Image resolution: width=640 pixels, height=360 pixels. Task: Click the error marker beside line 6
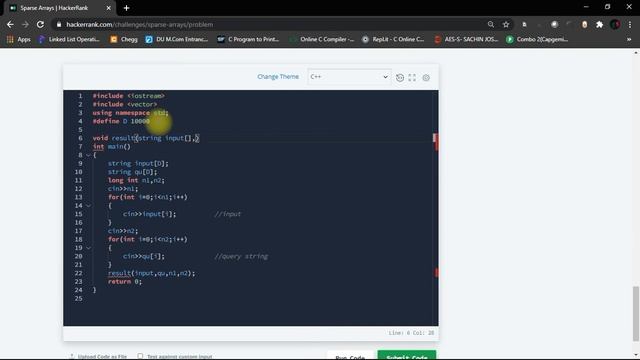coord(435,138)
